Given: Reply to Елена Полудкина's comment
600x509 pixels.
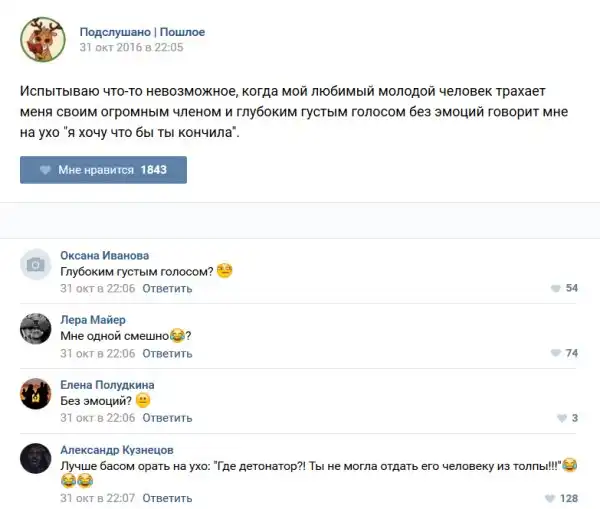Looking at the screenshot, I should click(x=167, y=418).
